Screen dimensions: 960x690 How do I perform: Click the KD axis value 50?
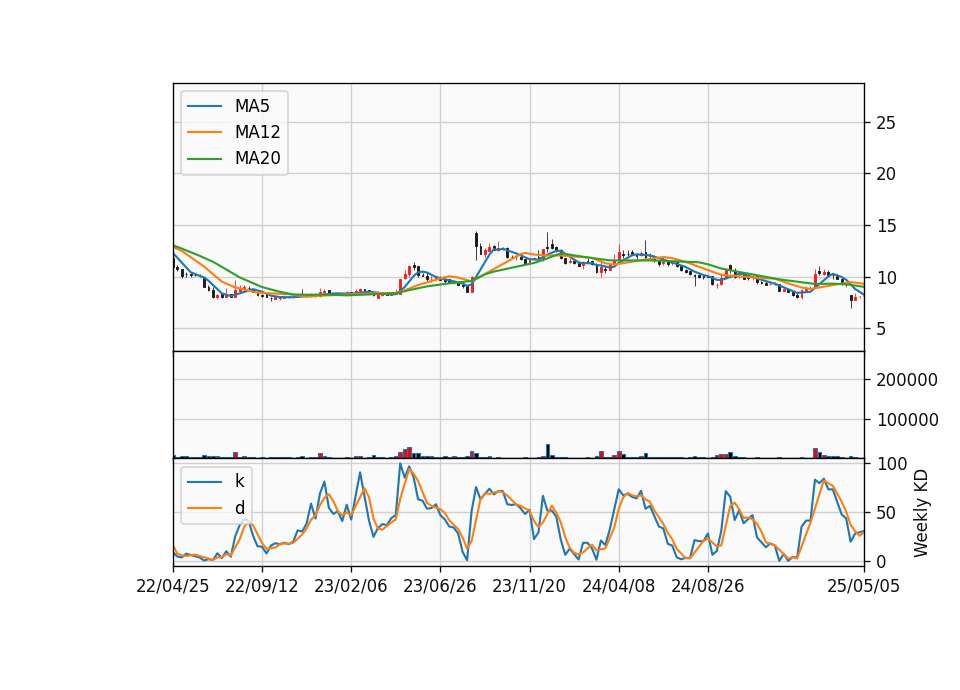coord(886,513)
